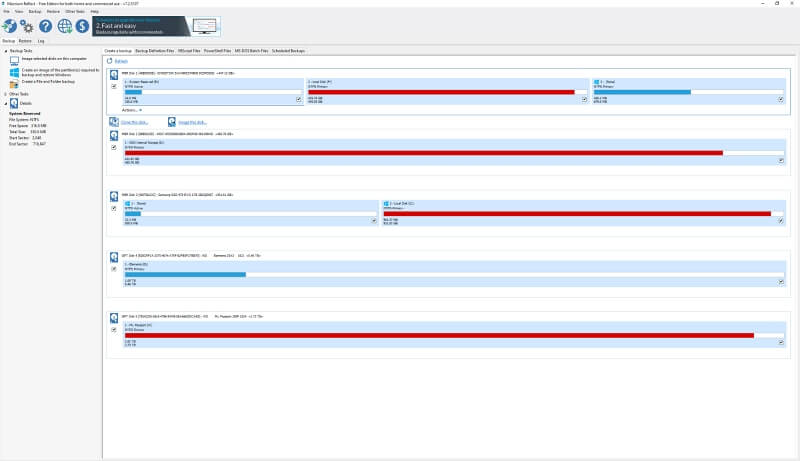Viewport: 800px width, 461px height.
Task: Click the Clone this disk link
Action: (x=135, y=122)
